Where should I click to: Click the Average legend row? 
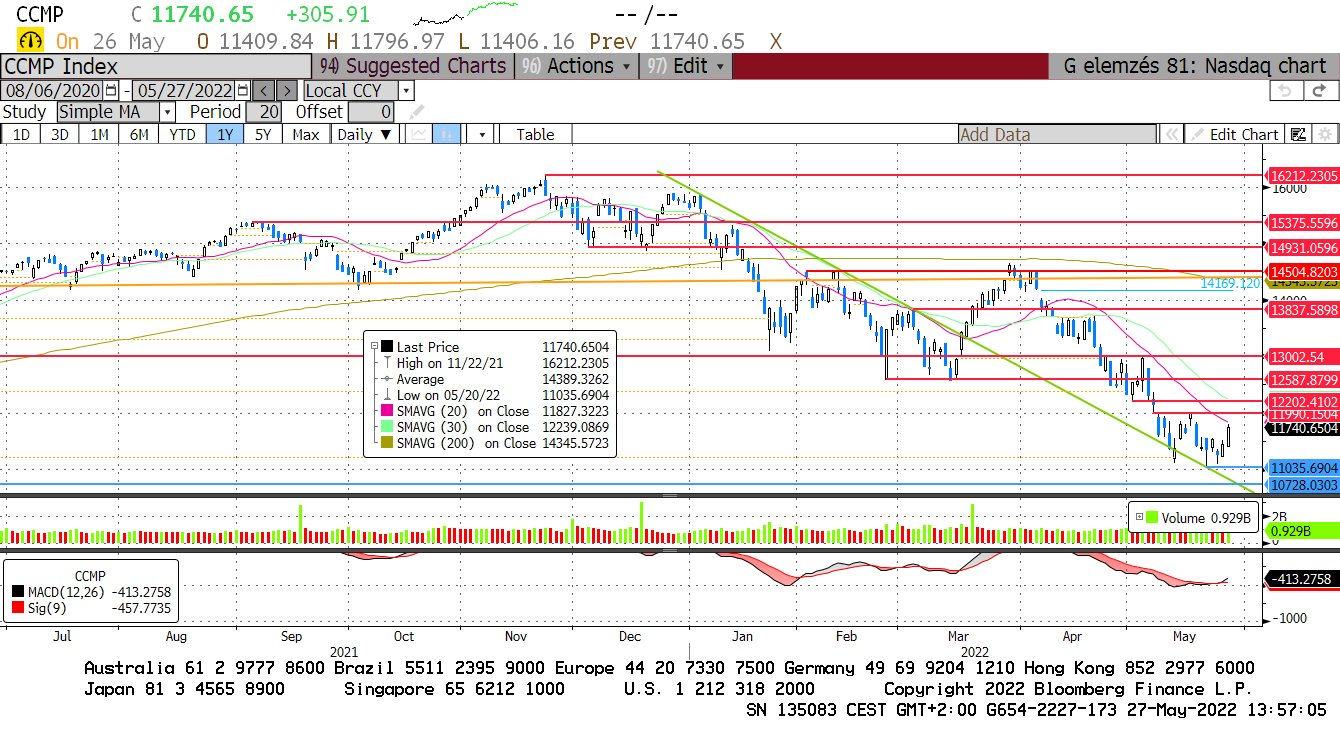(496, 379)
